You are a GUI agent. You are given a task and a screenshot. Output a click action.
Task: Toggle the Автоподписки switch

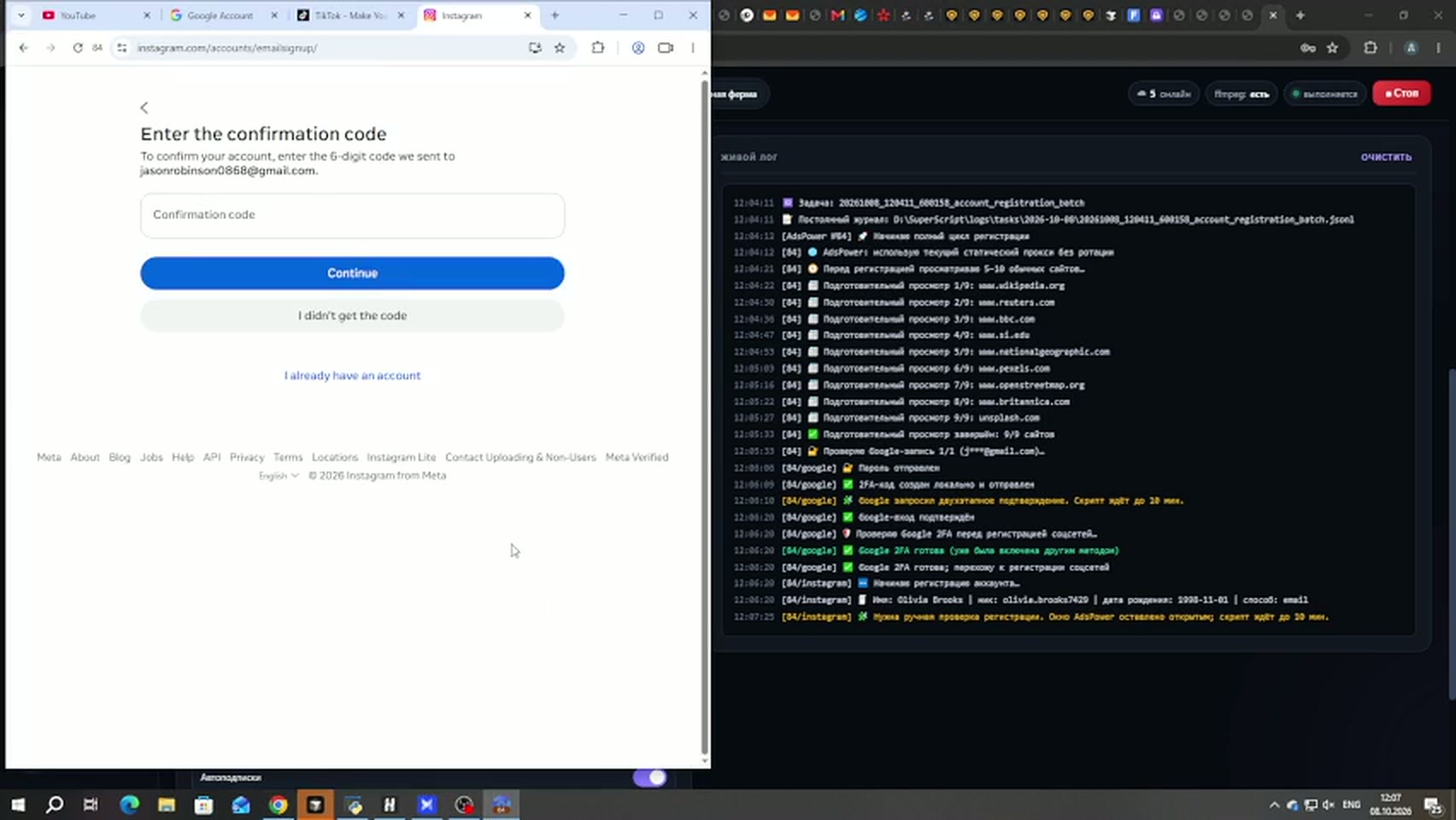pos(650,777)
